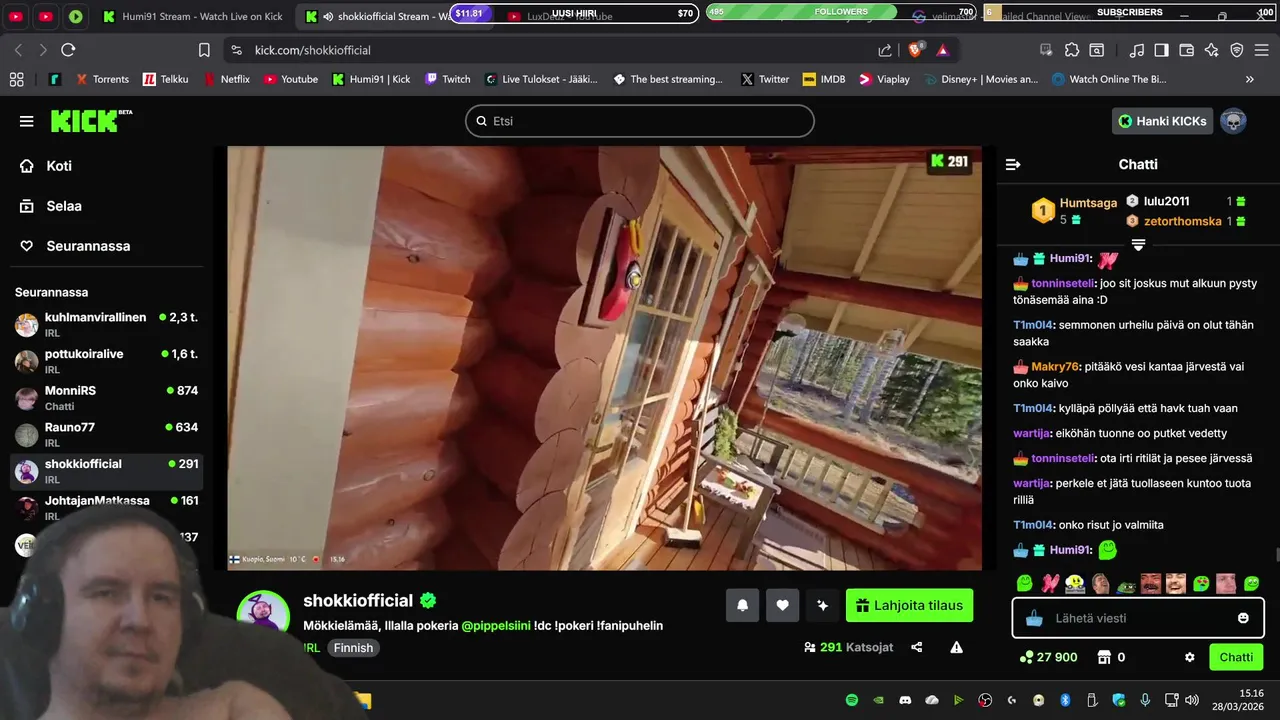Click the share icon next to Katsojat
1280x720 pixels.
[917, 647]
